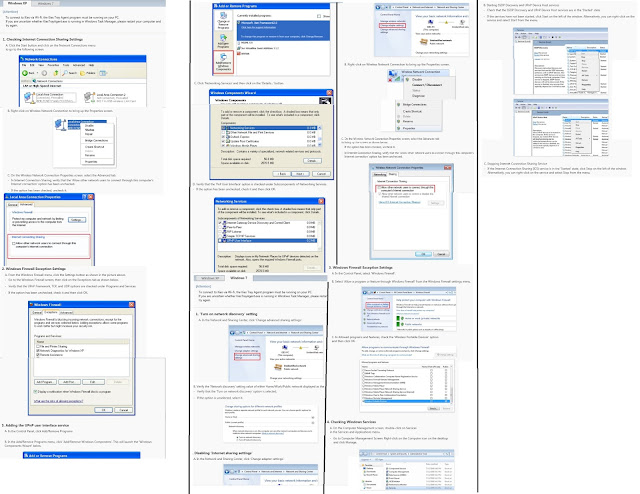Toggle Outlook Express checkbox in Components Wizard
The width and height of the screenshot is (640, 494).
[x=223, y=136]
